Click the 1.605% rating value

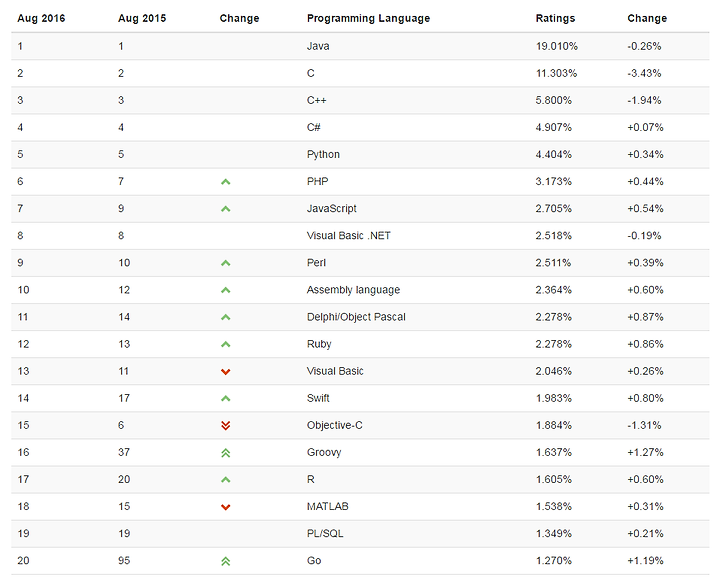pyautogui.click(x=554, y=480)
